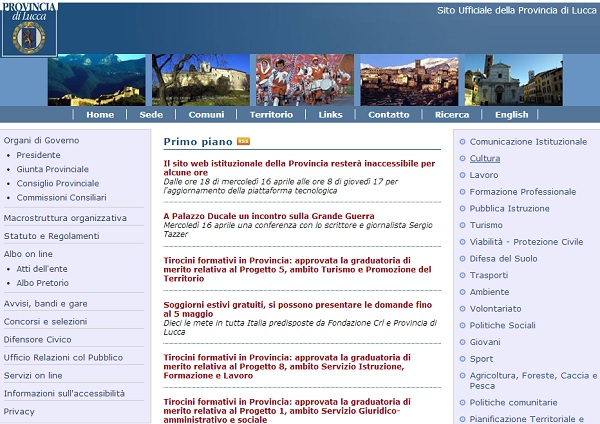Open Pubblica Istruzione
Viewport: 600px width, 424px height.
pos(509,209)
